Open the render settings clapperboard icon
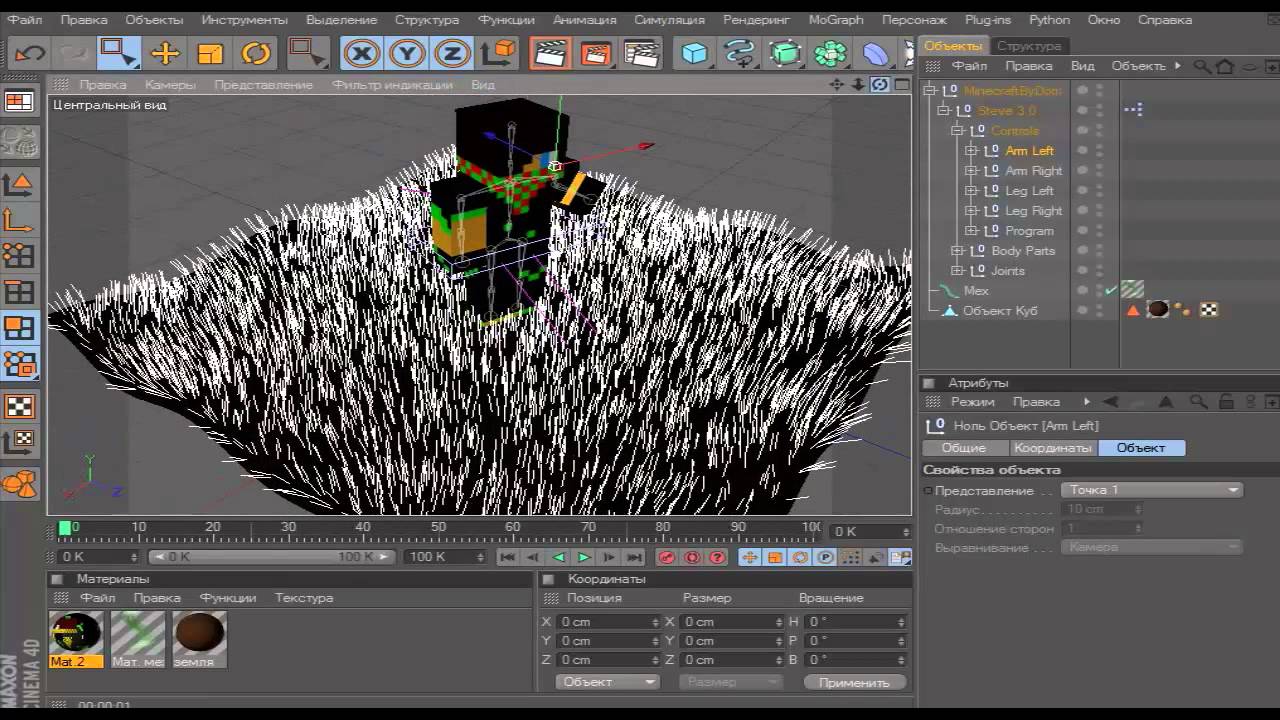Screen dimensions: 1280x720 point(640,54)
